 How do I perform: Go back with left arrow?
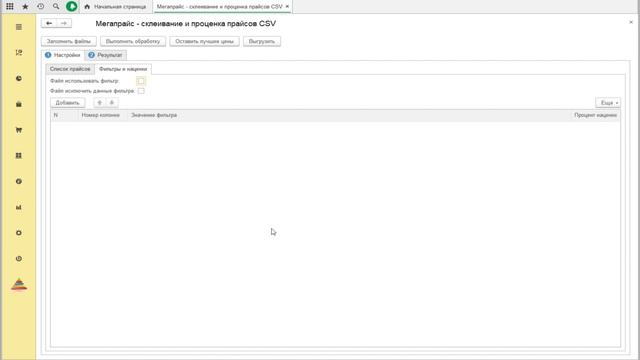tap(49, 23)
